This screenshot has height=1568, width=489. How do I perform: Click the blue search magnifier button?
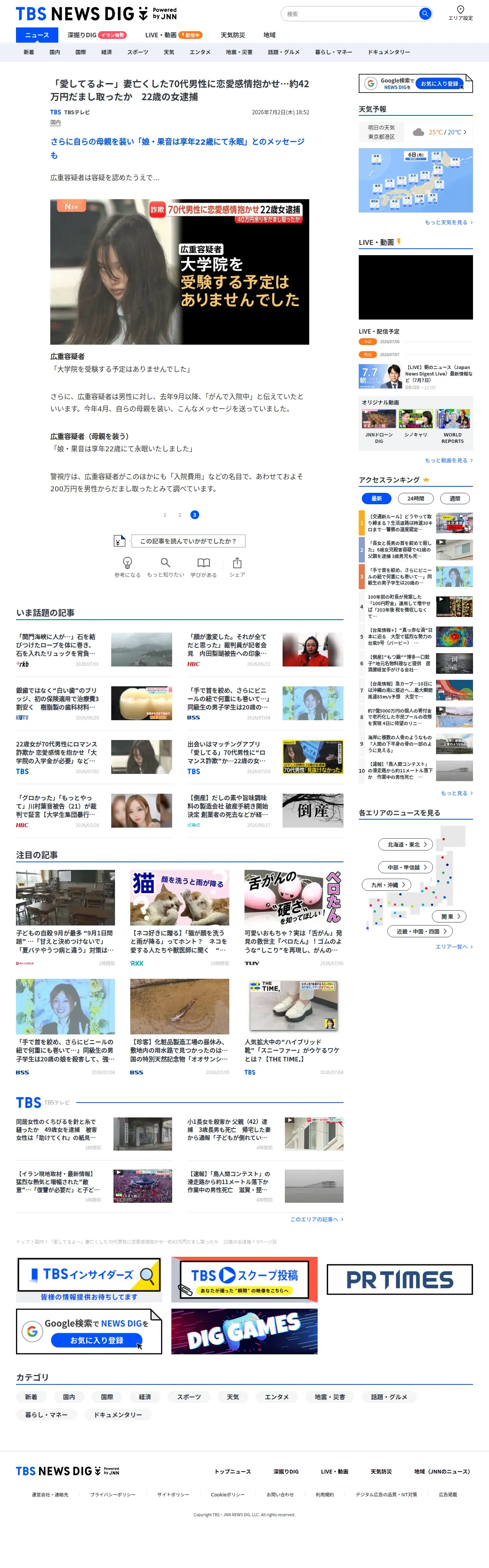tap(425, 13)
